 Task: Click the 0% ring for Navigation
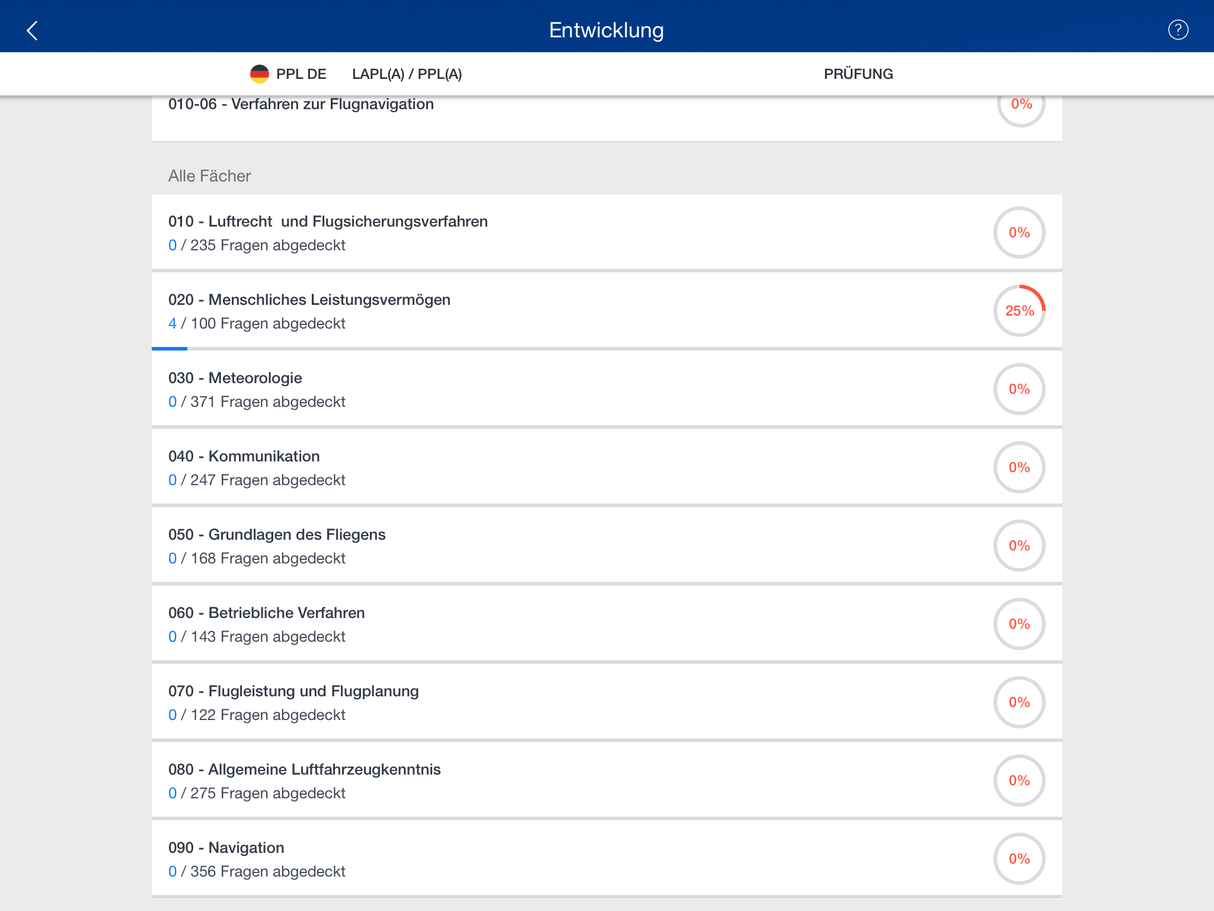[x=1019, y=859]
